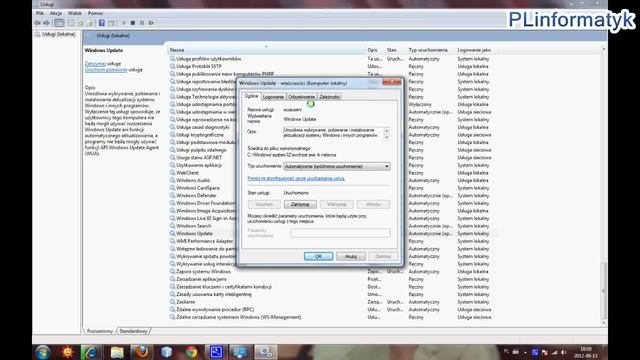Select the Usługa Protokół SSTP row
The width and height of the screenshot is (640, 360).
[333, 66]
